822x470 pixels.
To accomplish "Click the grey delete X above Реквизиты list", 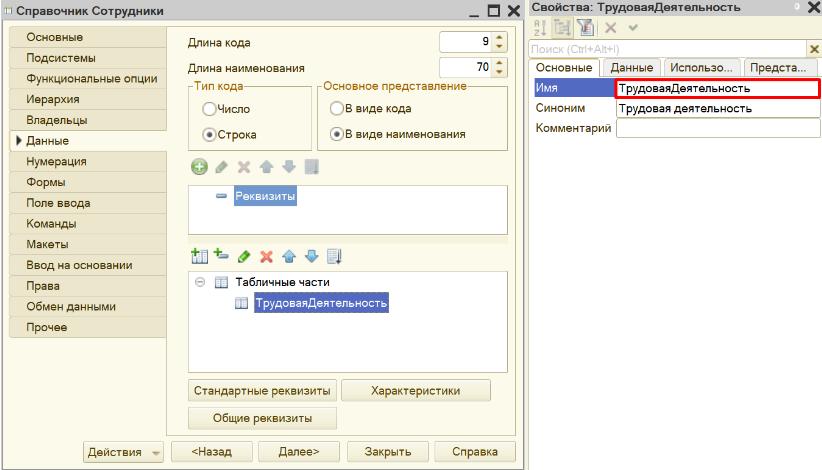I will pos(244,167).
